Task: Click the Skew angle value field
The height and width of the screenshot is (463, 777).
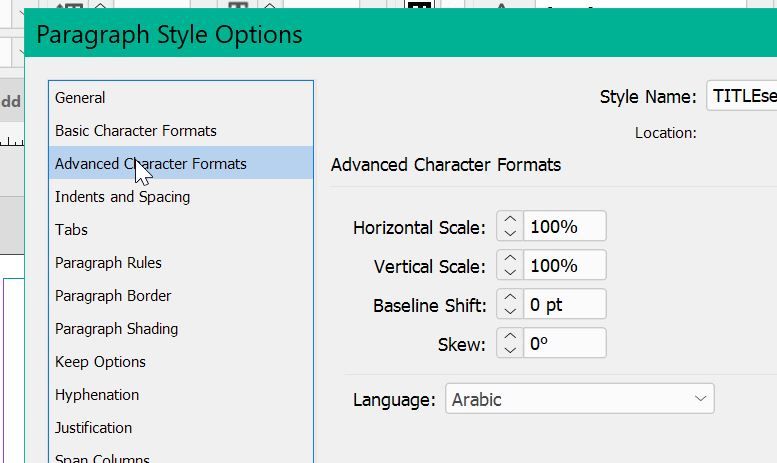Action: tap(564, 344)
